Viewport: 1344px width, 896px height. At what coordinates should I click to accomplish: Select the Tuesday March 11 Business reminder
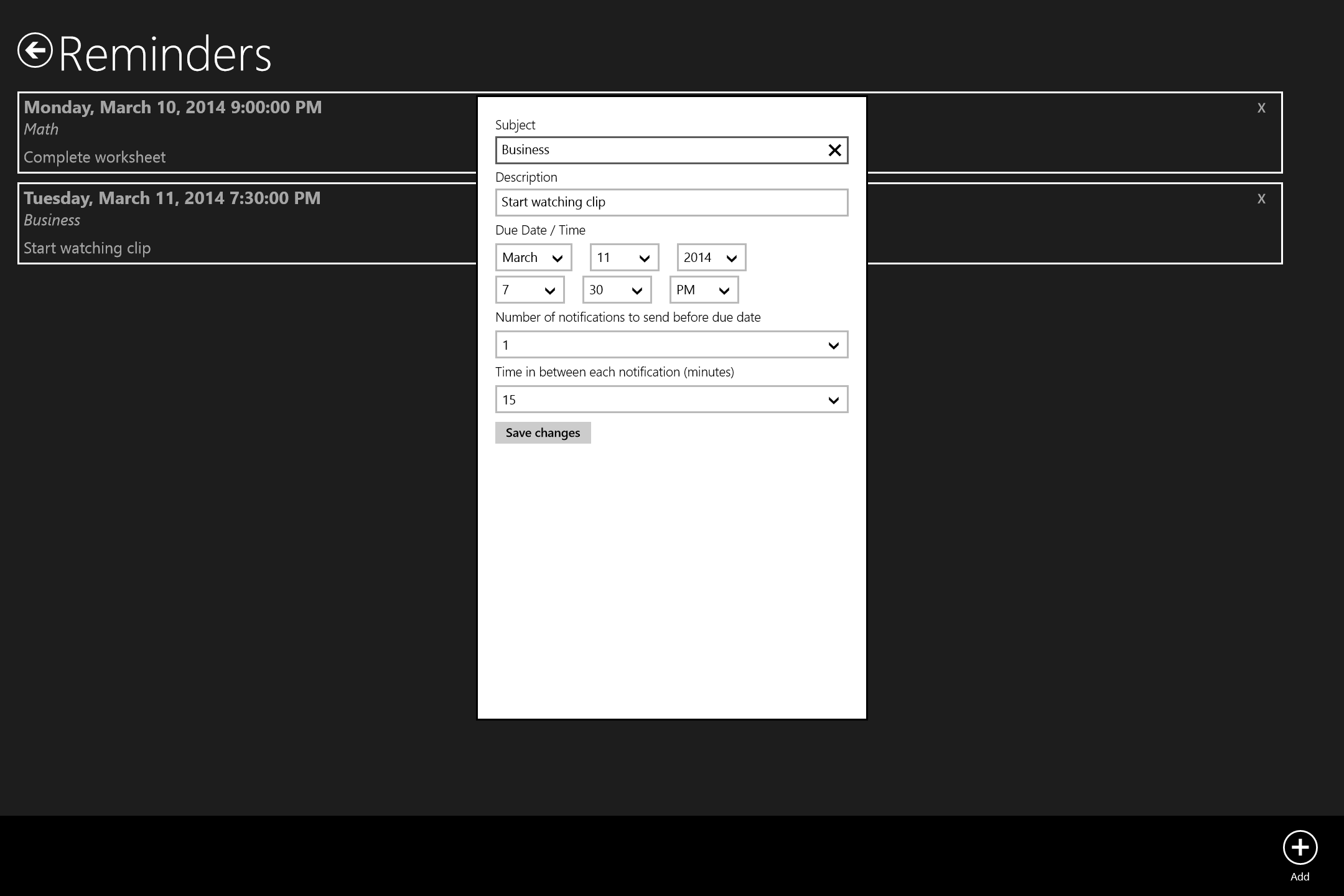pyautogui.click(x=249, y=223)
